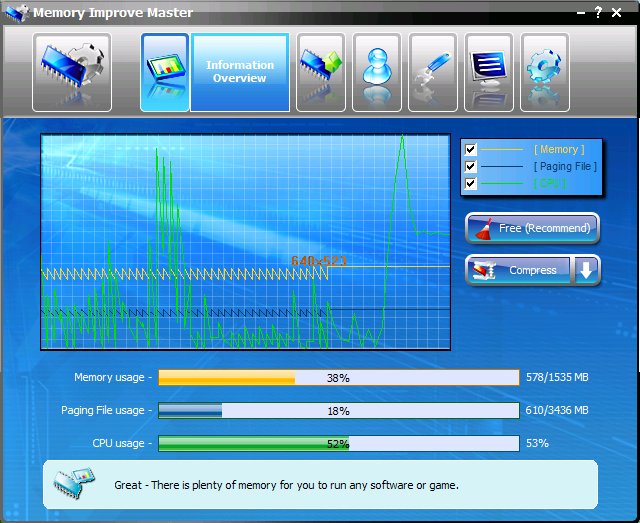Image resolution: width=640 pixels, height=523 pixels.
Task: Click the 'CPU usage -' label
Action: click(x=122, y=443)
